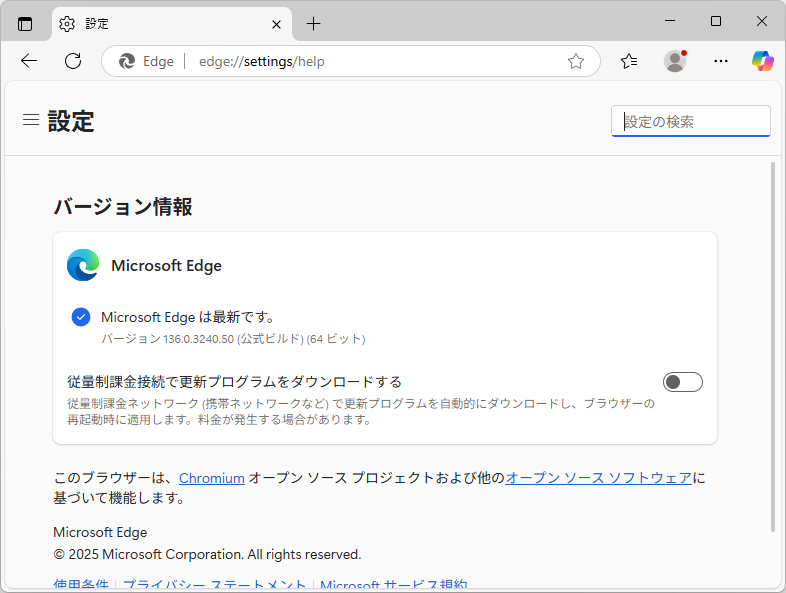
Task: Open the Favorites list icon
Action: coord(629,61)
